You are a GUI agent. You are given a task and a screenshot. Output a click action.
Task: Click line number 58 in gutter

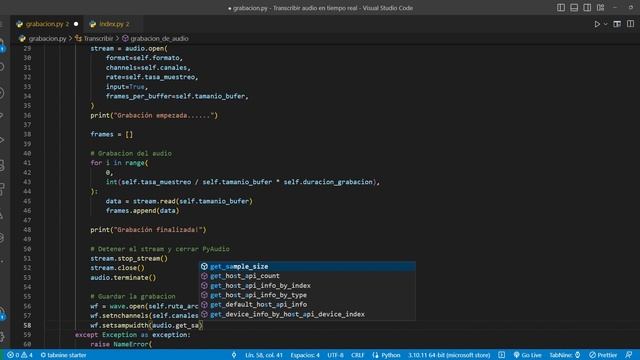pos(27,325)
